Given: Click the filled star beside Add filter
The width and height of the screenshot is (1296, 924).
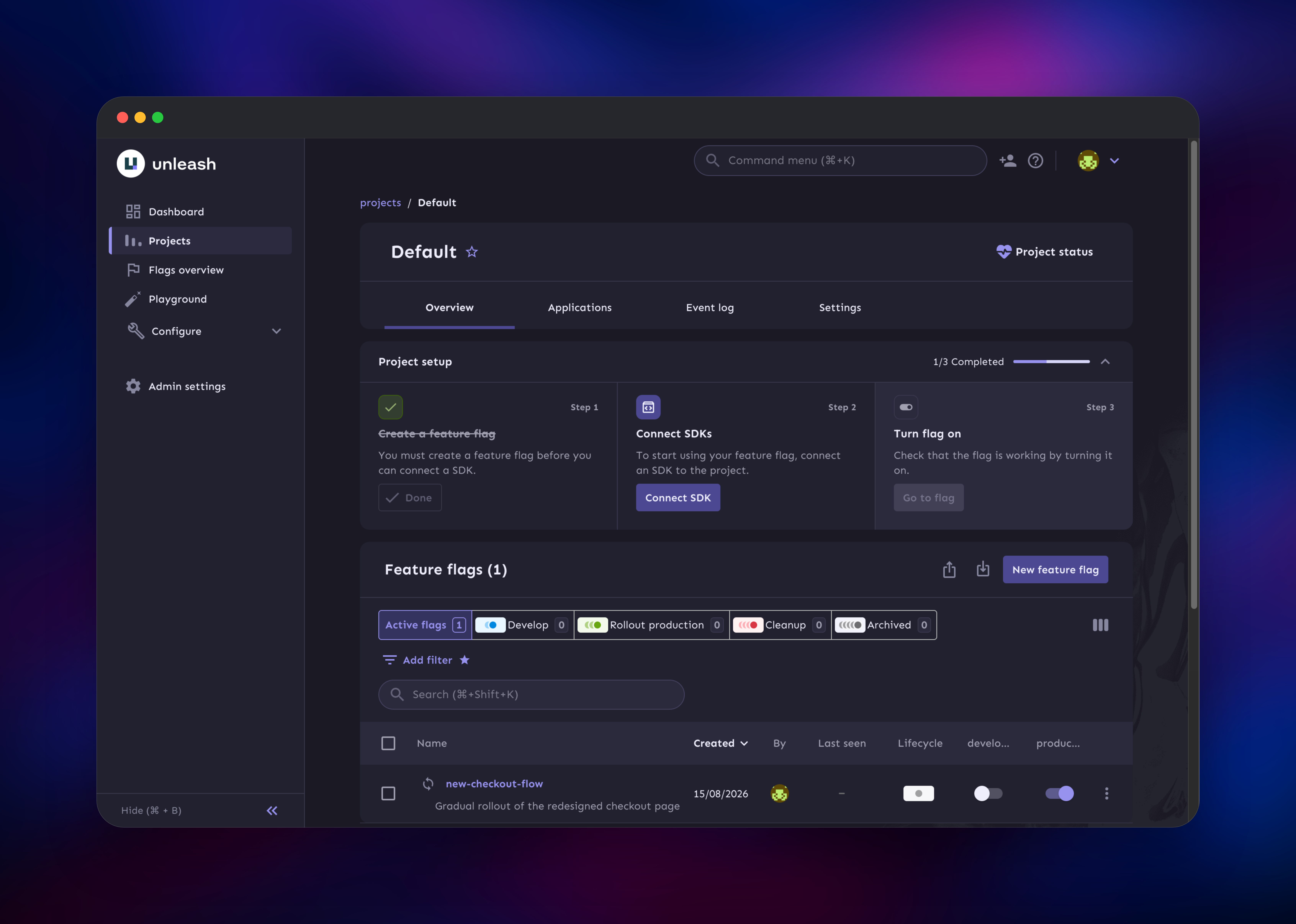Looking at the screenshot, I should (464, 660).
